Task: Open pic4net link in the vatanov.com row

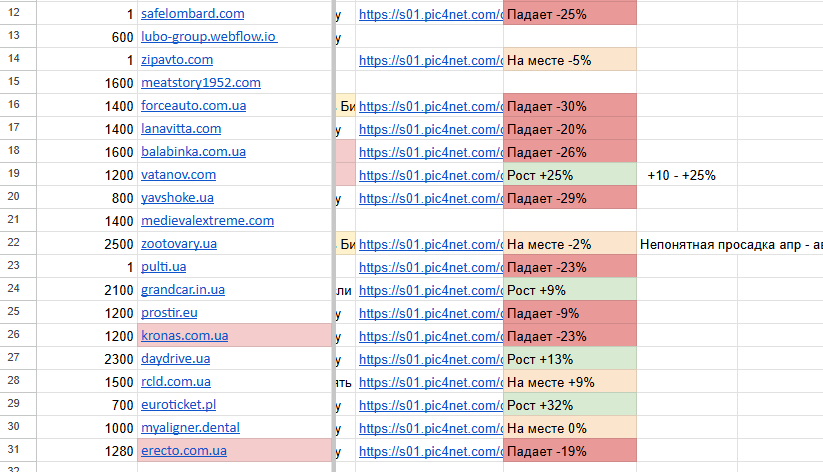Action: point(430,175)
